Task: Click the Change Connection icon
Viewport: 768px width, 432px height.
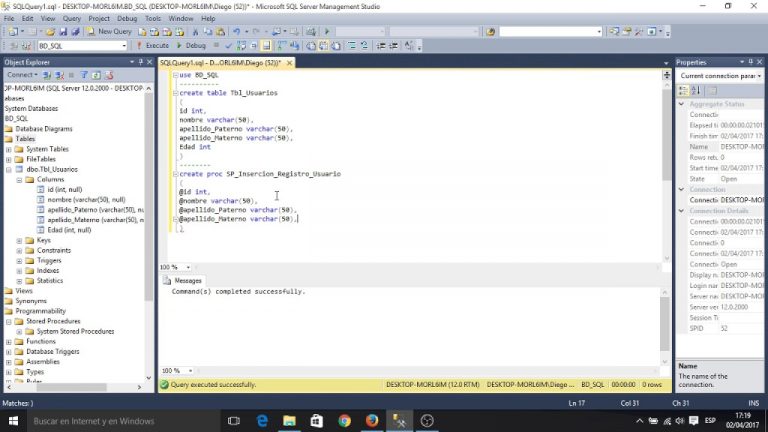Action: point(26,46)
